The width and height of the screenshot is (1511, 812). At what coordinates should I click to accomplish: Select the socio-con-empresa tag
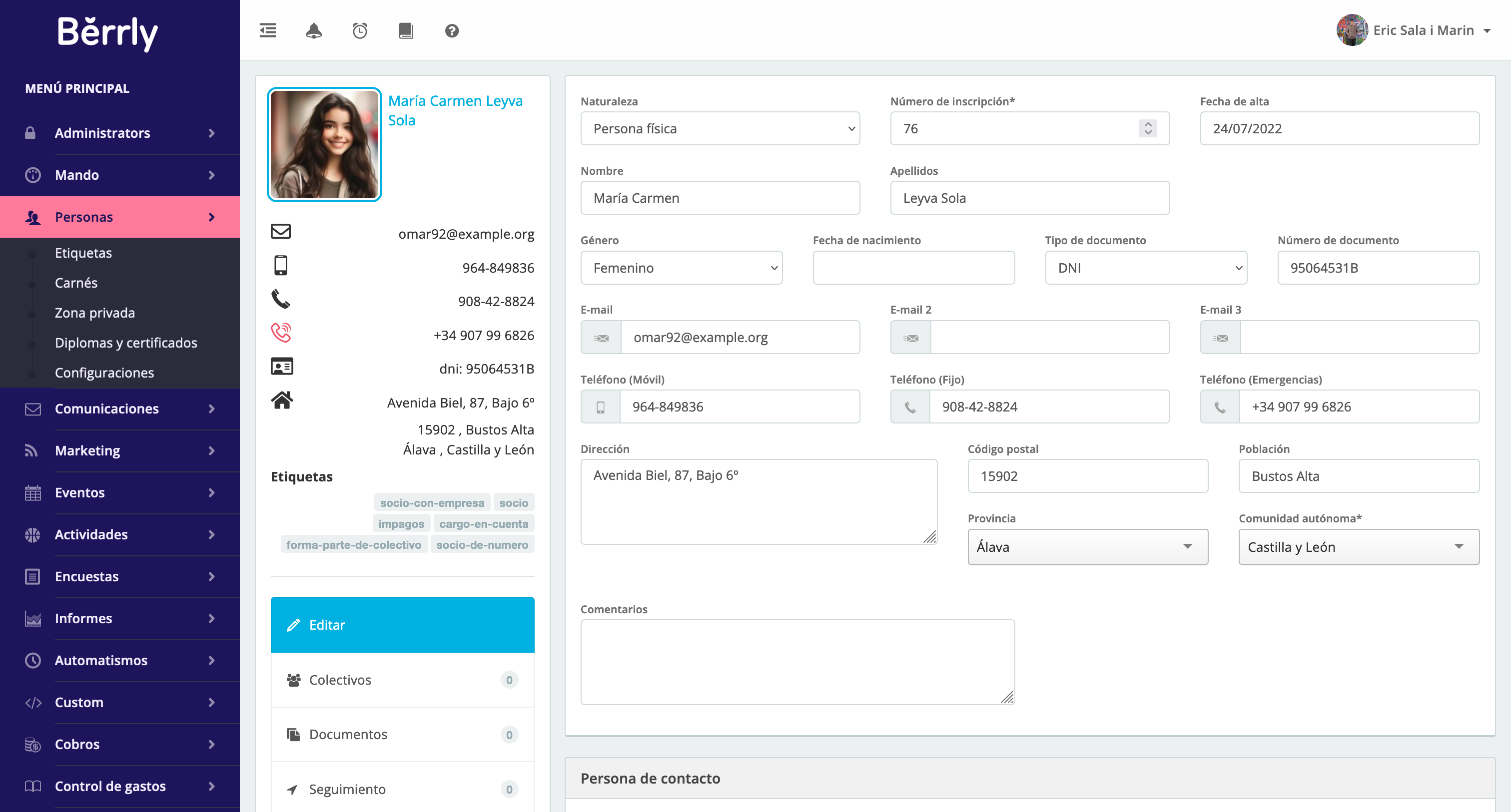click(x=432, y=502)
